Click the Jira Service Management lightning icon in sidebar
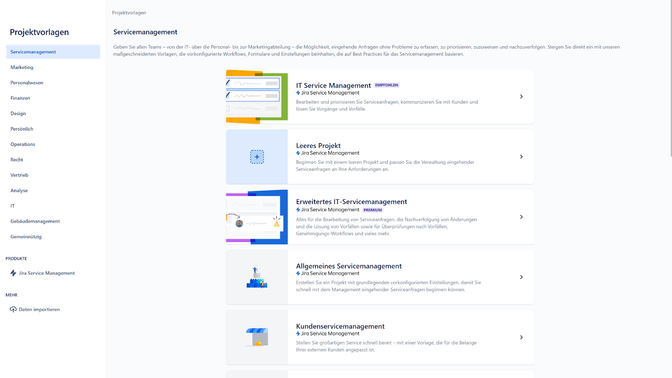Image resolution: width=672 pixels, height=378 pixels. tap(13, 273)
